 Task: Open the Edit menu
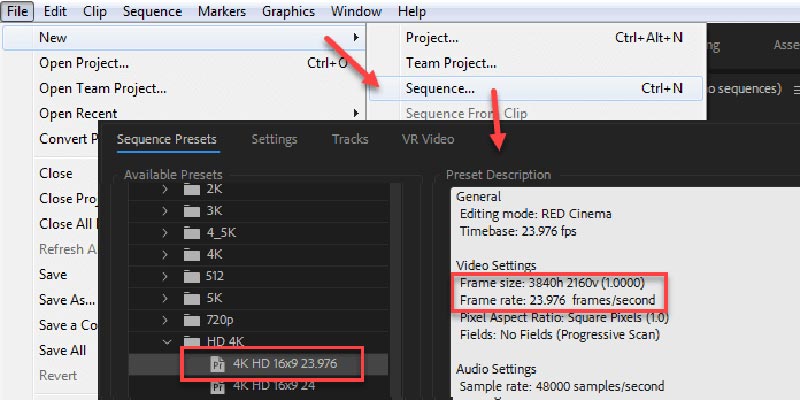click(x=56, y=12)
